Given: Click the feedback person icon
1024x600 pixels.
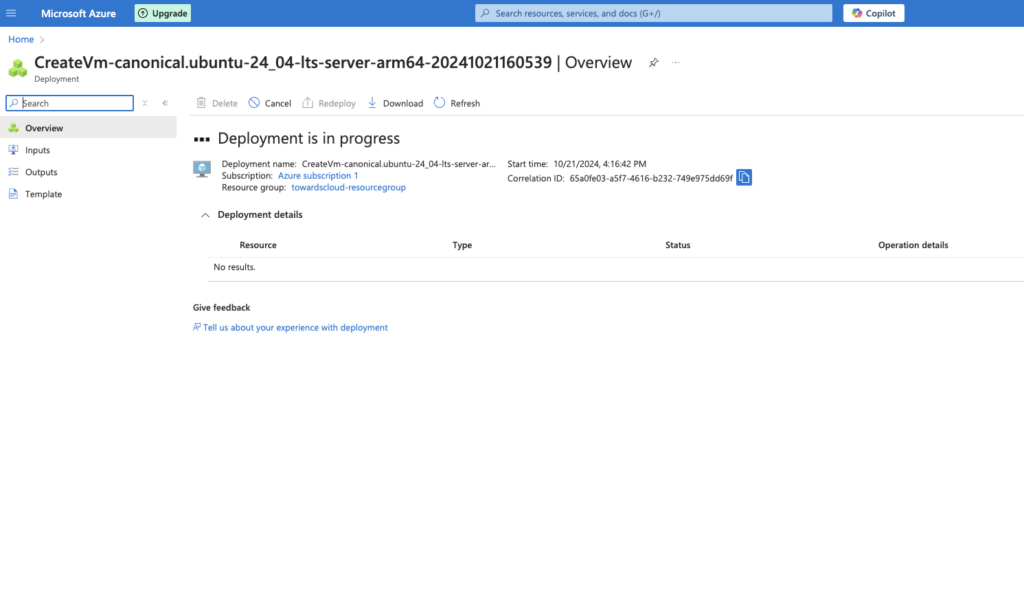Looking at the screenshot, I should (x=197, y=327).
